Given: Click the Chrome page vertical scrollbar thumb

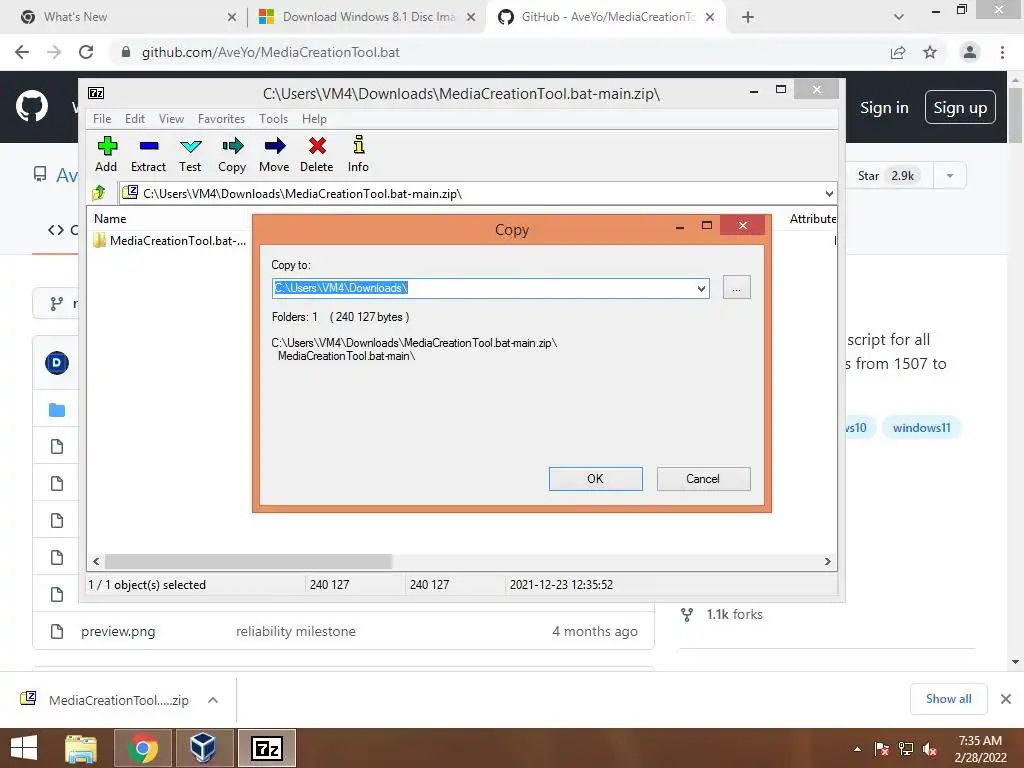Looking at the screenshot, I should pyautogui.click(x=1015, y=116).
